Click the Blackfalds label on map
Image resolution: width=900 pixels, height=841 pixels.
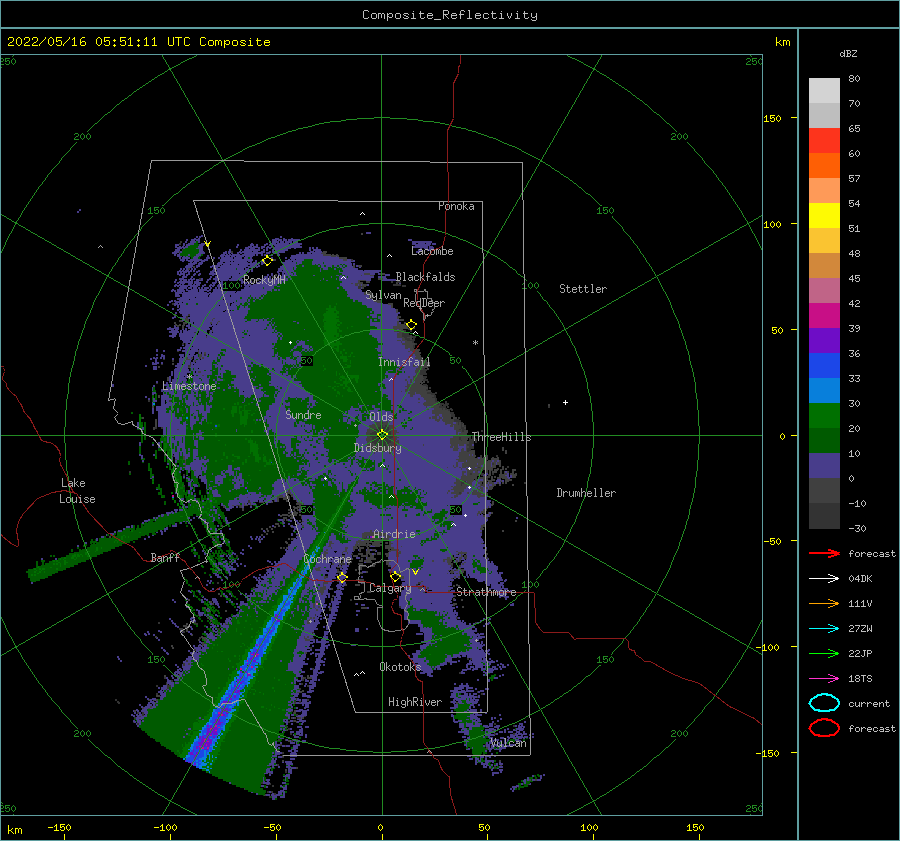pos(425,277)
